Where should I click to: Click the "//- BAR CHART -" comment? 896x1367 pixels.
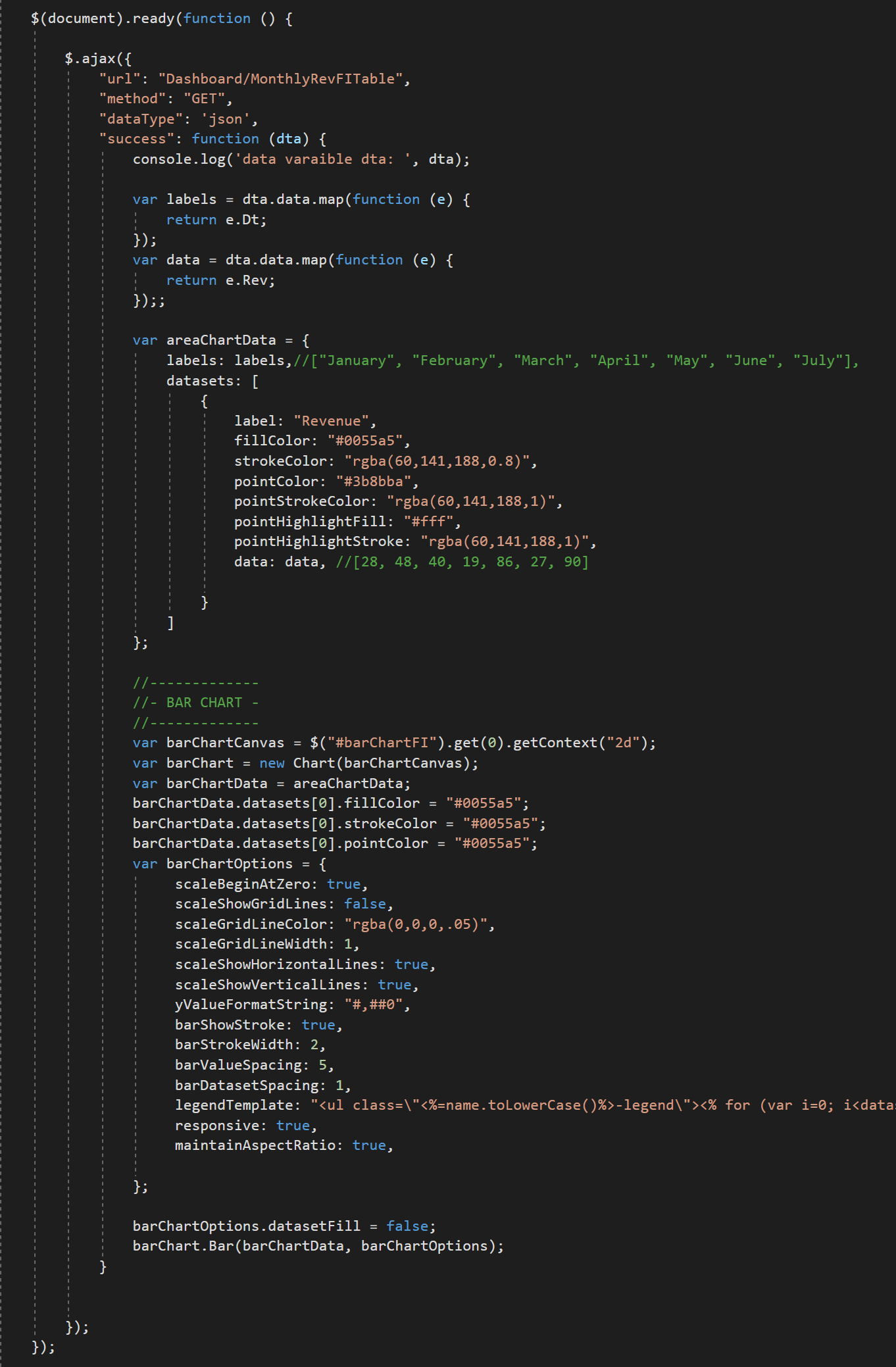(195, 703)
